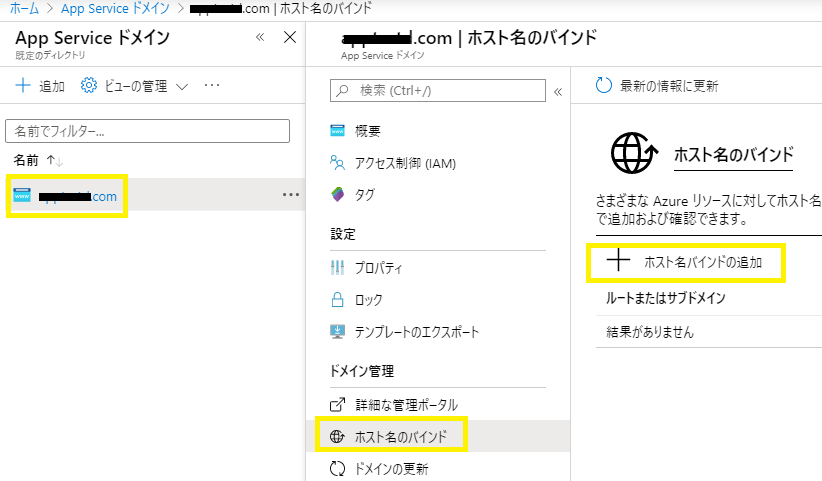Click the 追加 plus button

click(40, 85)
